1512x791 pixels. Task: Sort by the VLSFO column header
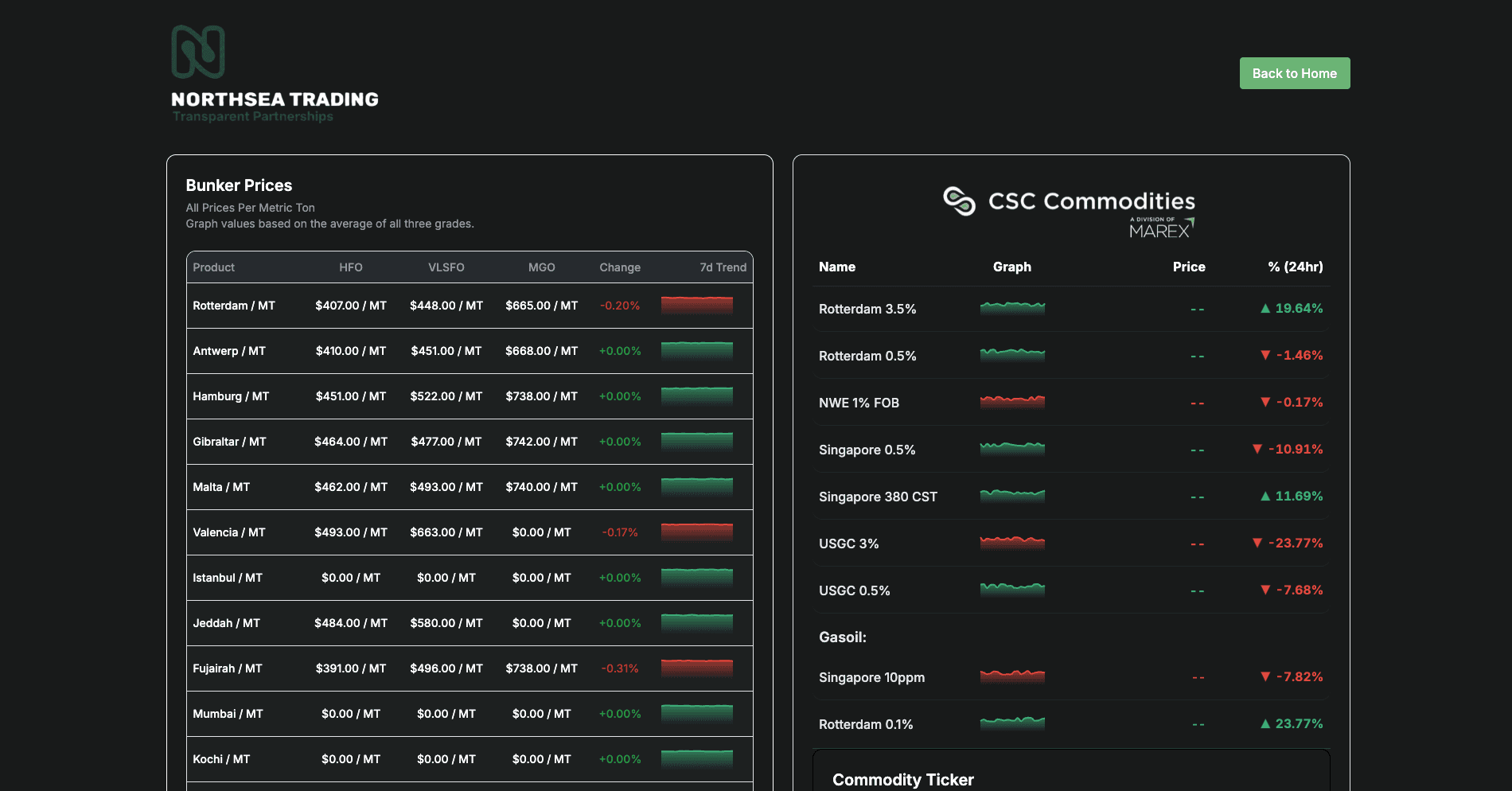coord(446,267)
